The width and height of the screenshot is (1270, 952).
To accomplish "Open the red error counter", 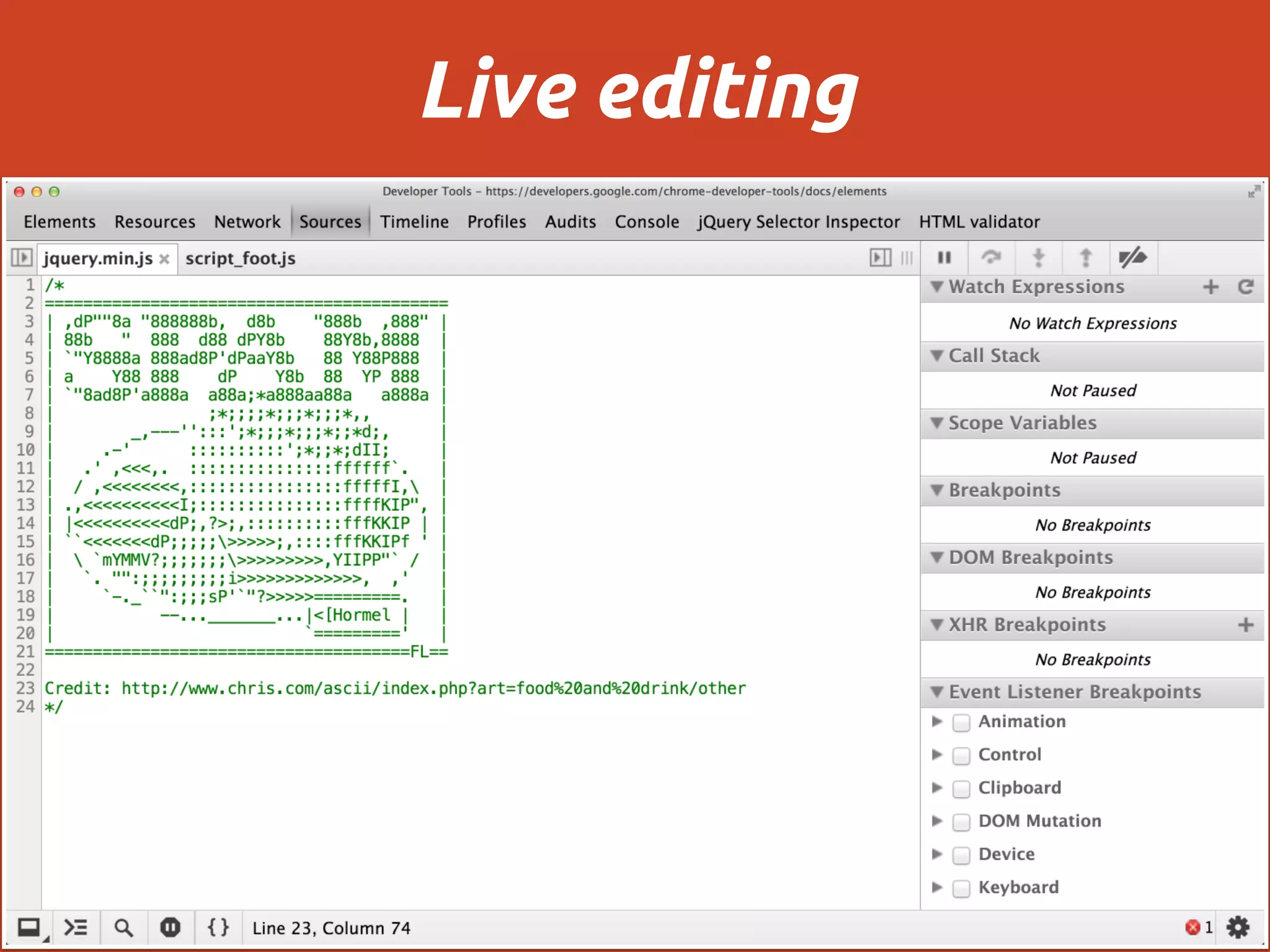I will (x=1199, y=927).
